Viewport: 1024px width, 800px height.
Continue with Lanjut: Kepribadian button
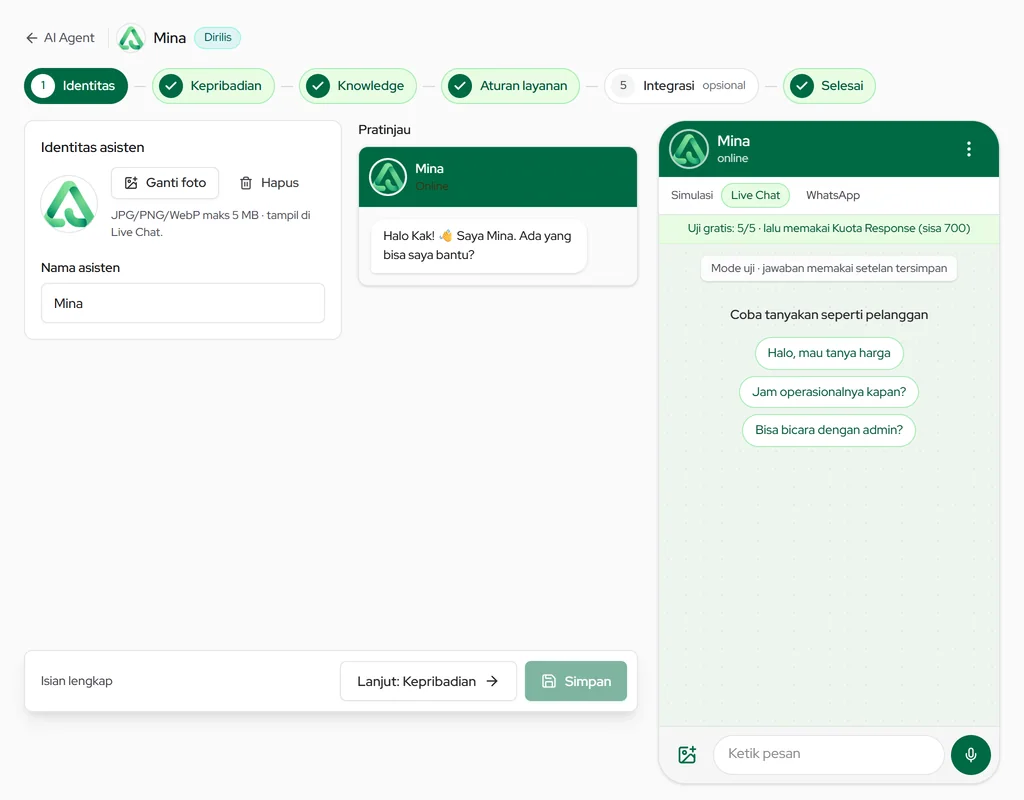point(428,681)
